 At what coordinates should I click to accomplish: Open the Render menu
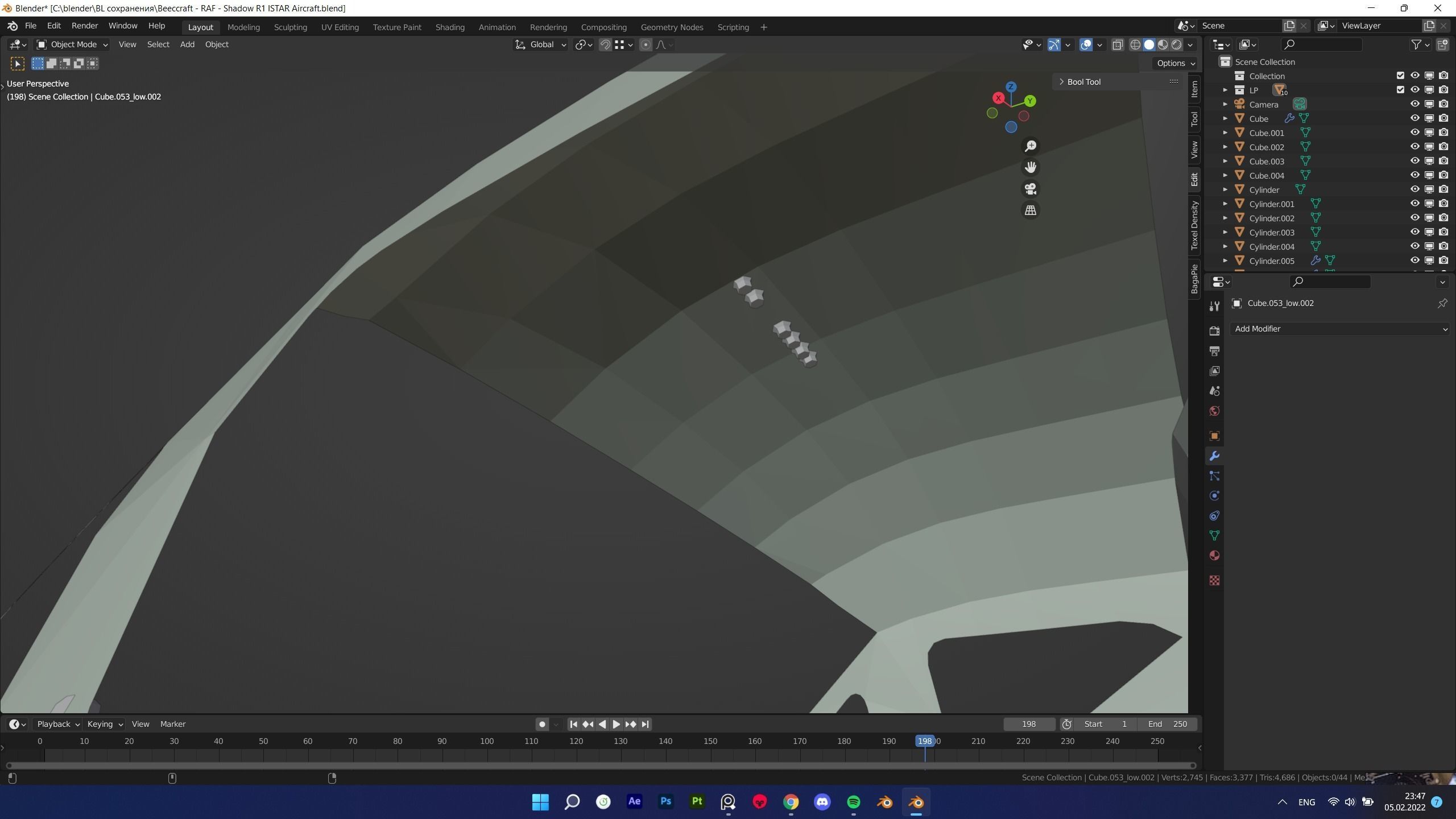(85, 26)
